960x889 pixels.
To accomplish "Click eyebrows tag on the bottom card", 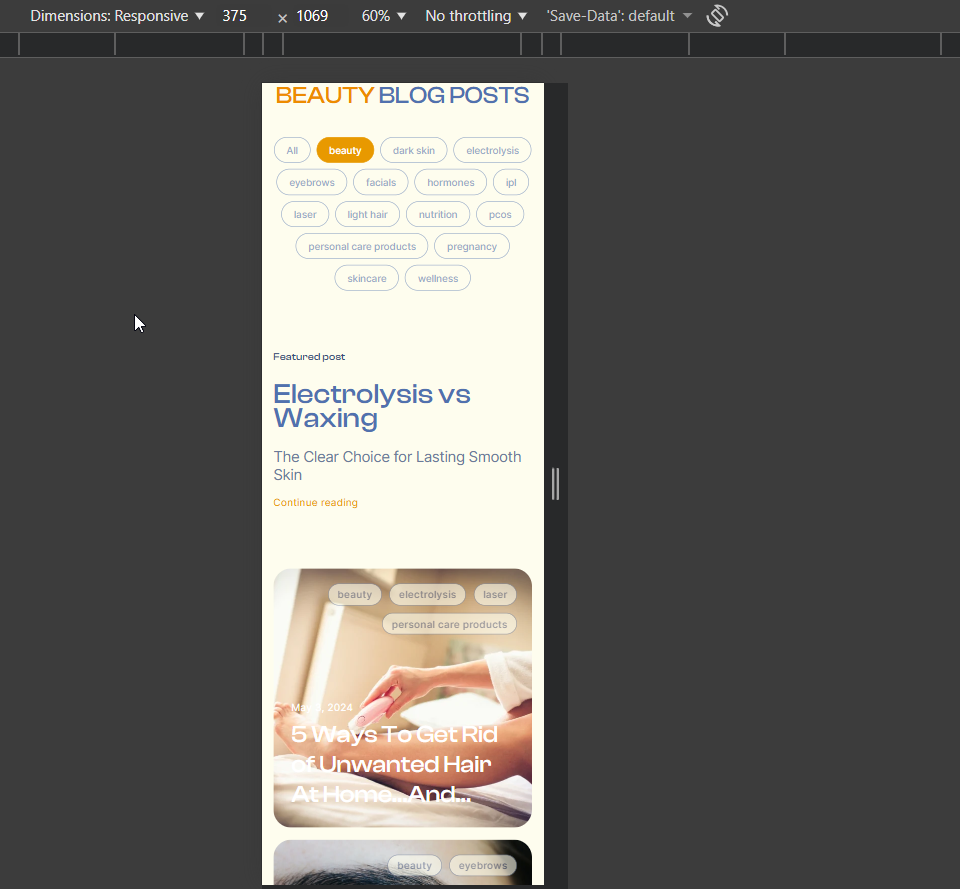I will (x=483, y=865).
